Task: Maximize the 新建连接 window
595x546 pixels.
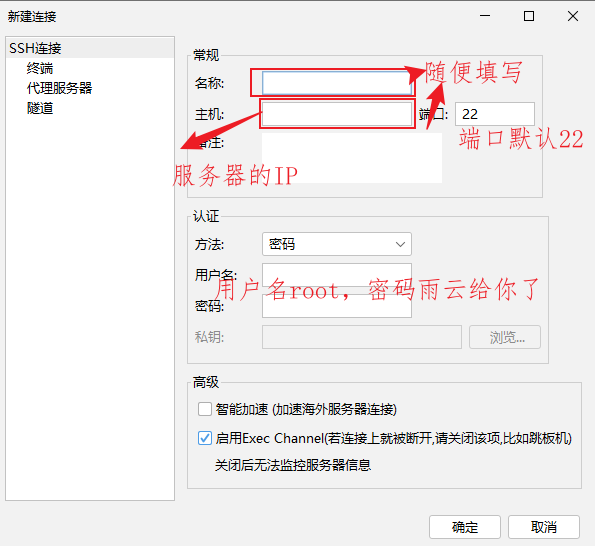Action: click(529, 16)
